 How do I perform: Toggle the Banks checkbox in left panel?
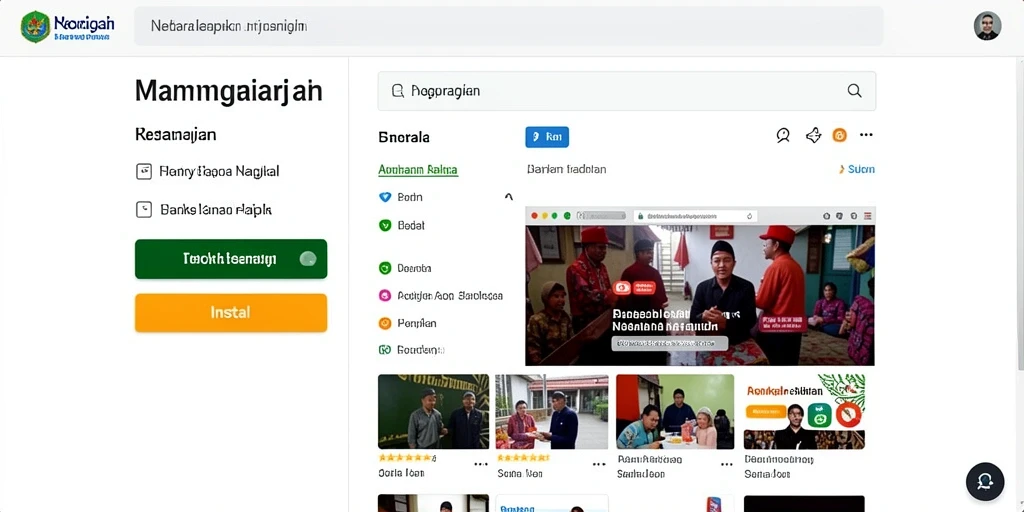pos(143,210)
